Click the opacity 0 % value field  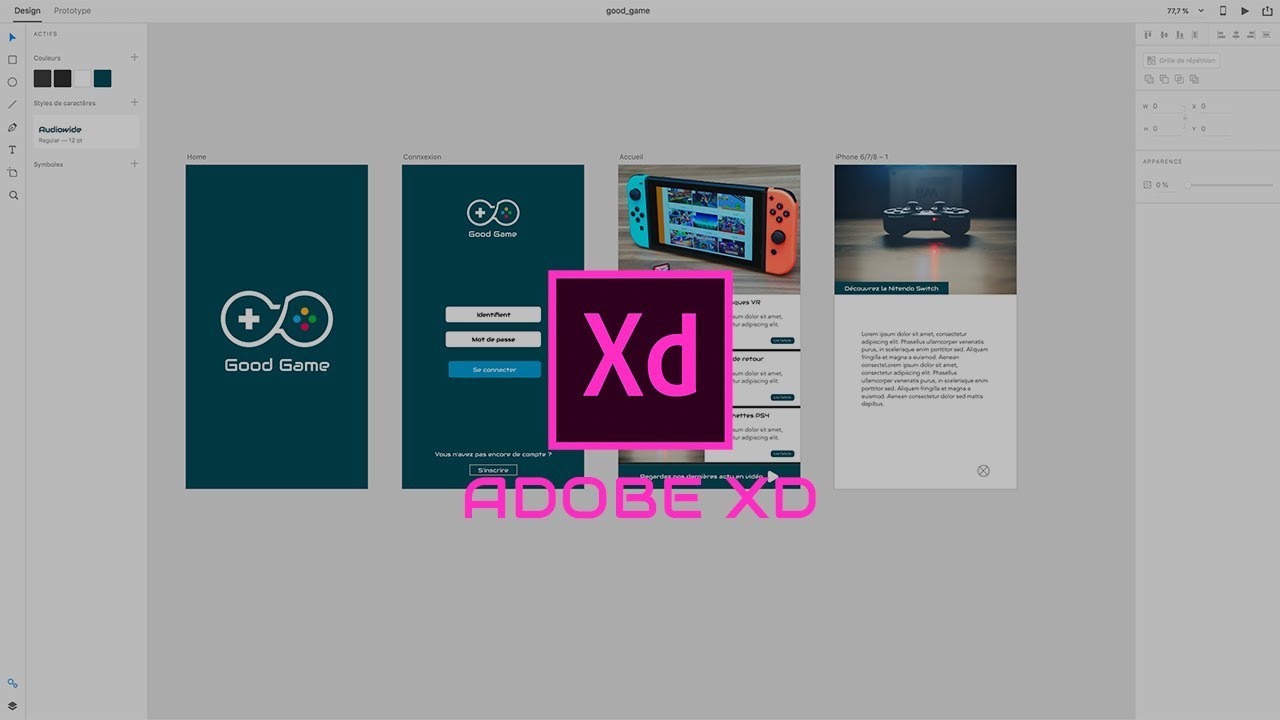[1163, 185]
